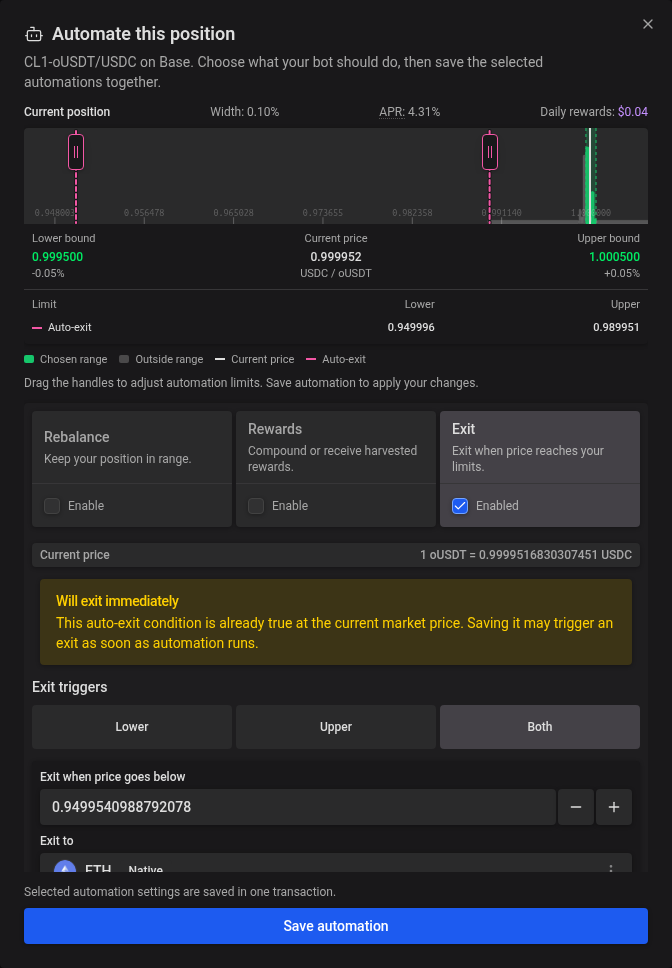Increase exit price with the plus button
The image size is (672, 968).
614,807
